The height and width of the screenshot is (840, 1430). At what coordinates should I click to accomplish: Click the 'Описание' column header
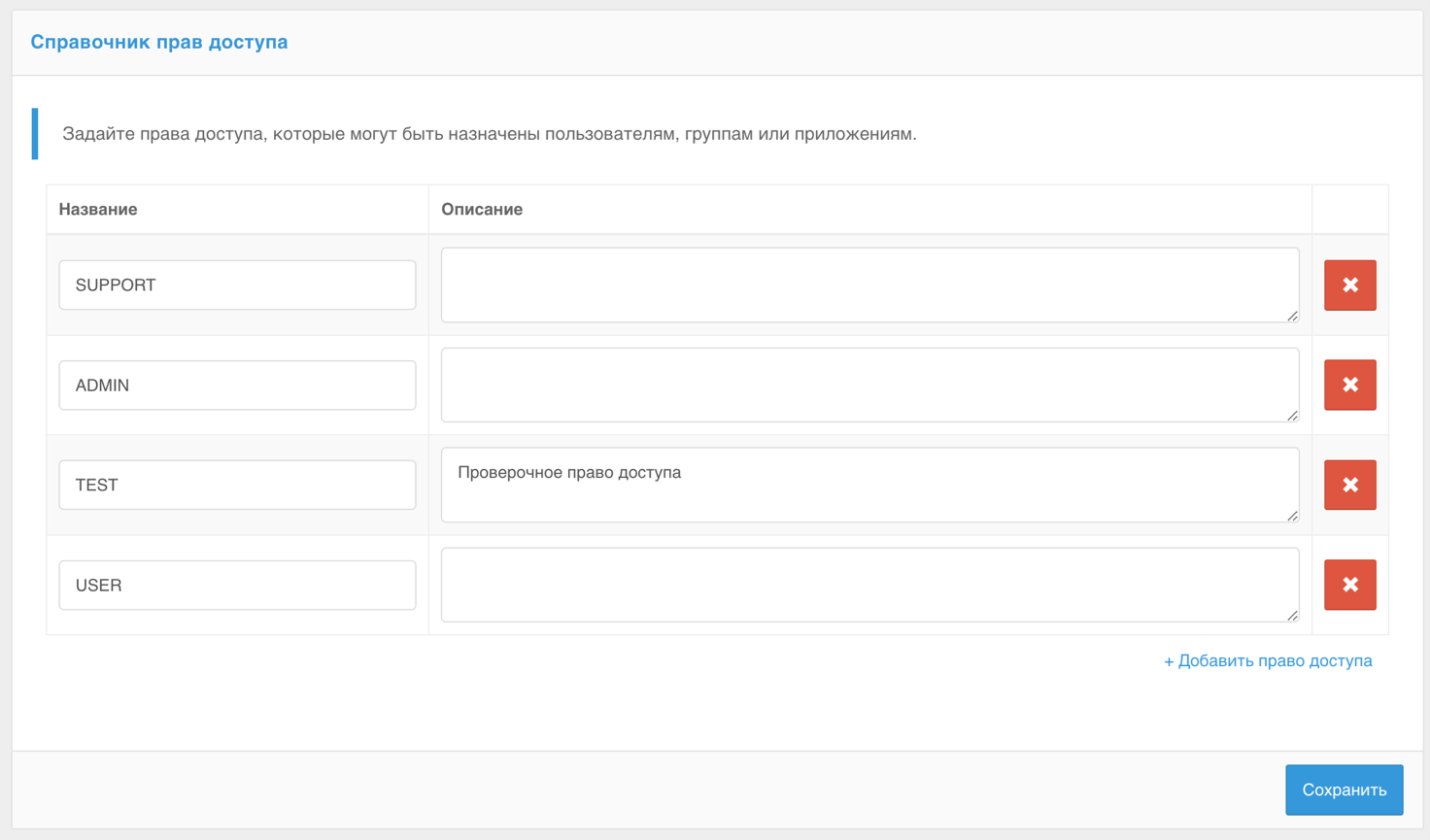(482, 210)
